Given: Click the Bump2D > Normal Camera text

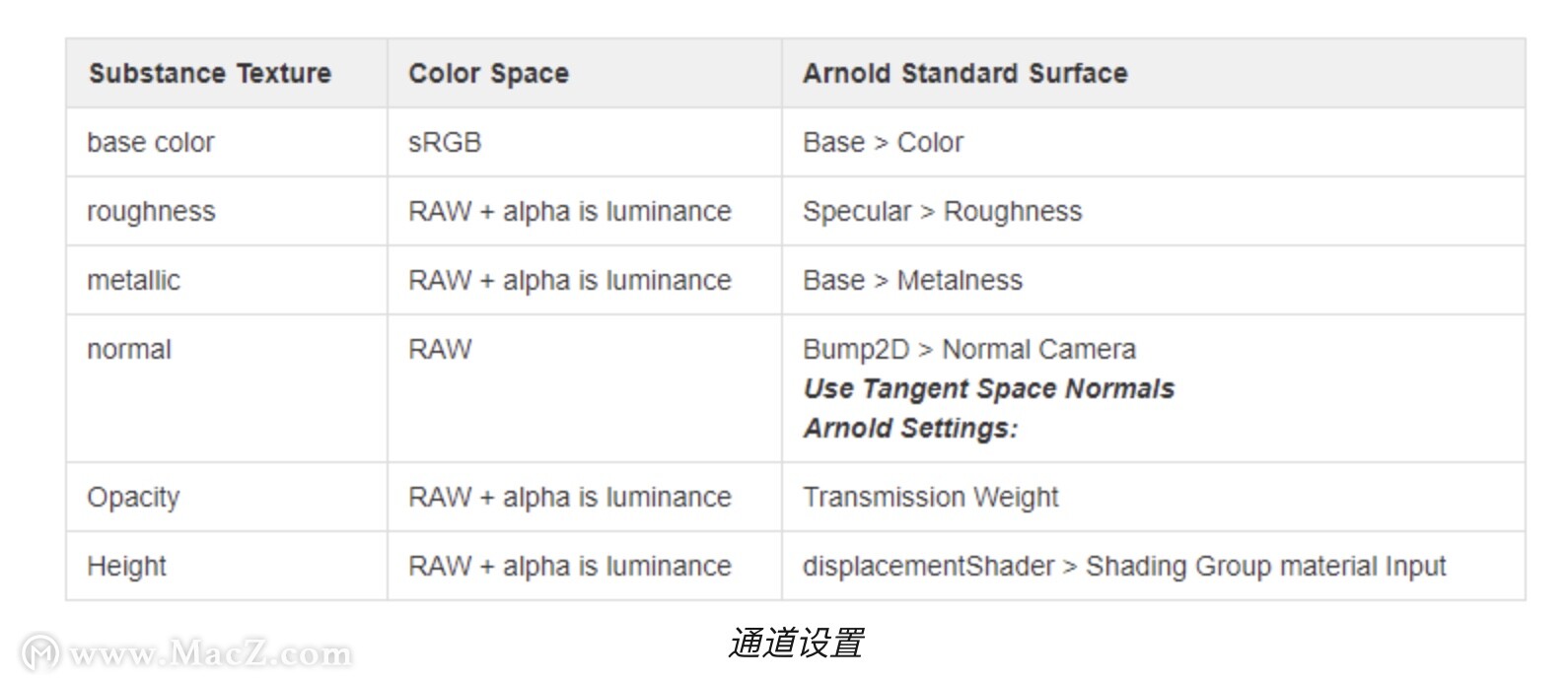Looking at the screenshot, I should [x=969, y=350].
